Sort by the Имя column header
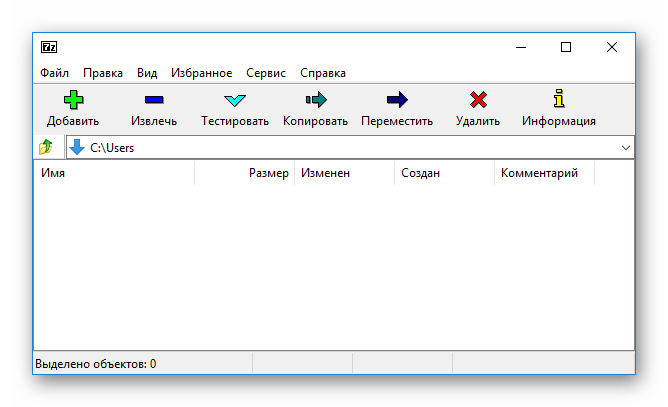 pyautogui.click(x=114, y=173)
